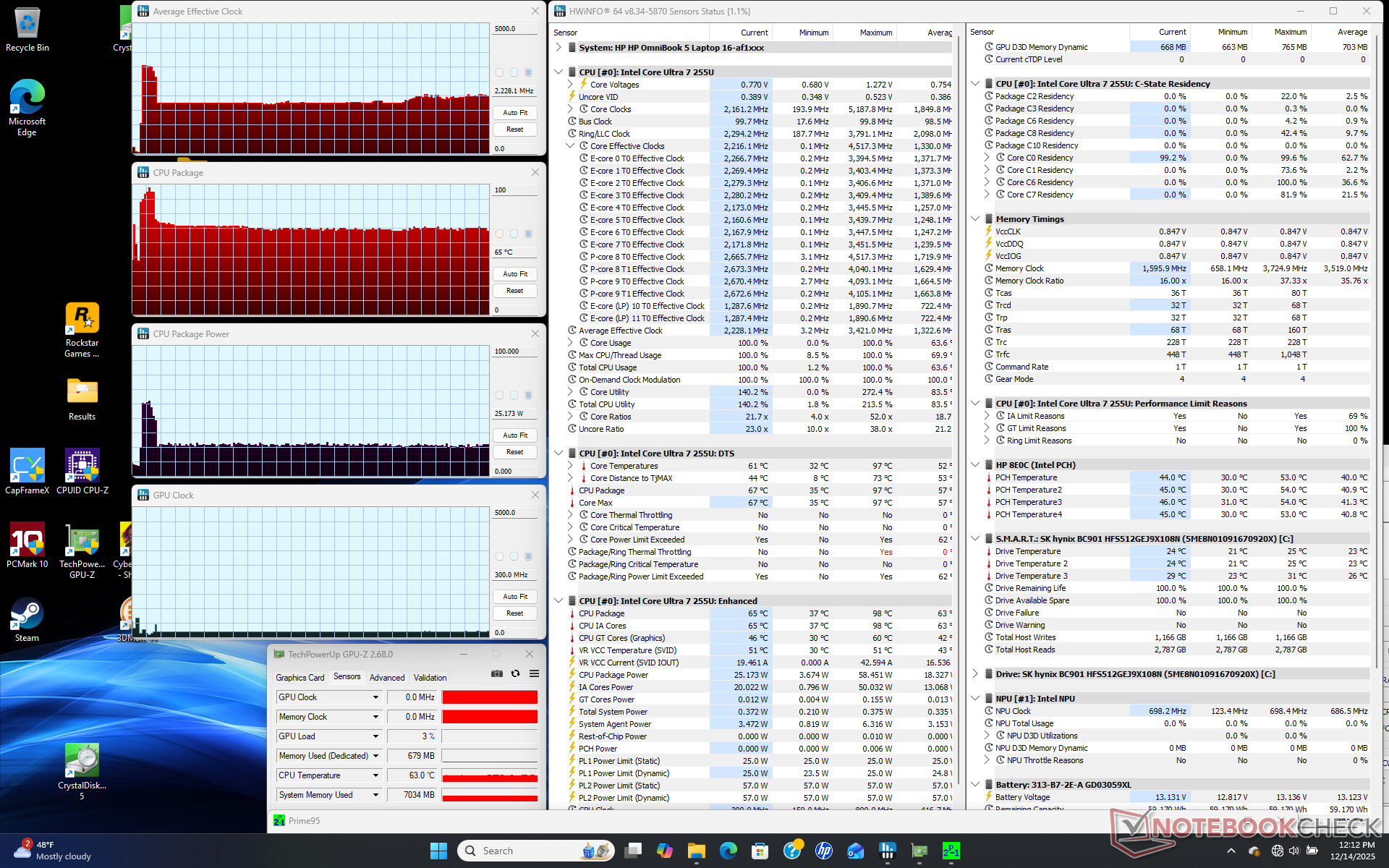Click GPU-Z screenshot camera icon
The height and width of the screenshot is (868, 1389).
[x=497, y=673]
